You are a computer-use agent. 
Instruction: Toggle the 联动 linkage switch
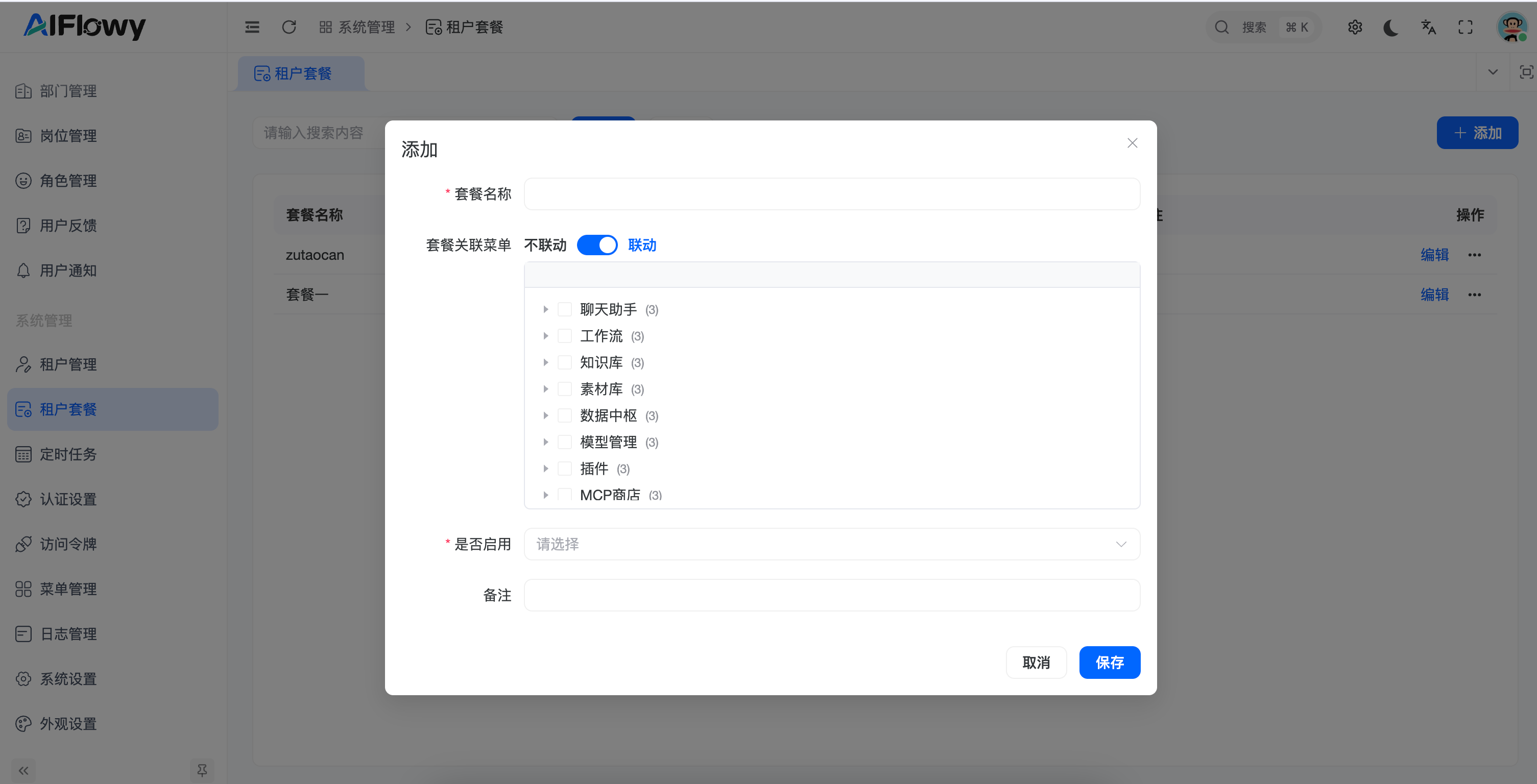tap(596, 245)
